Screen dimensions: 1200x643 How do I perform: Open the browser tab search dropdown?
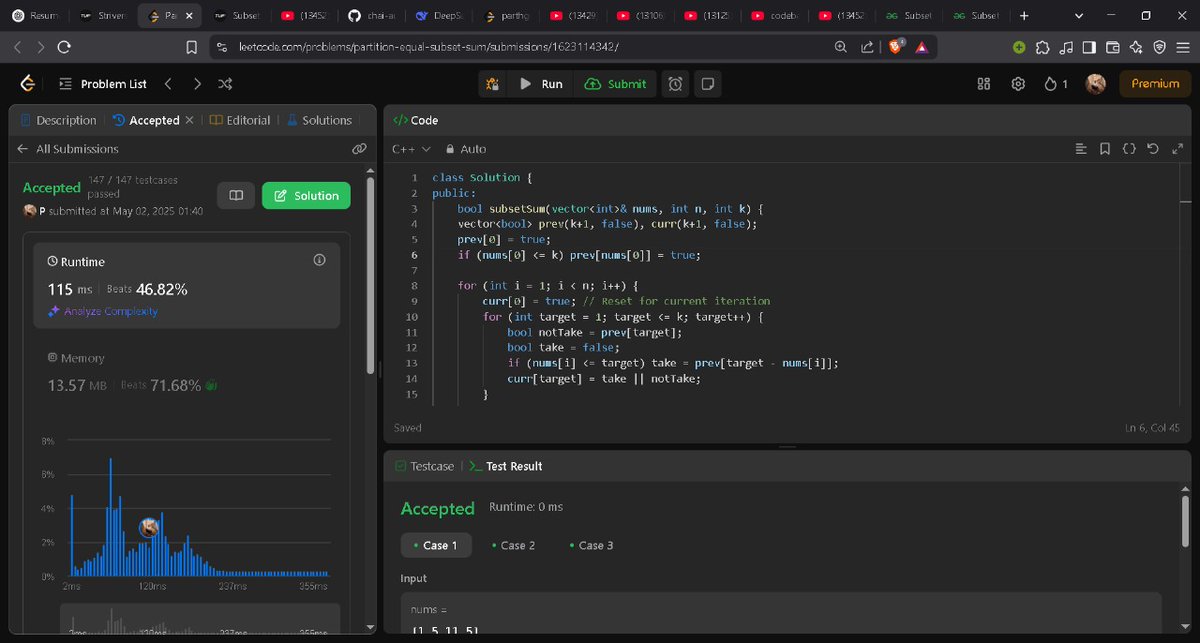1078,16
